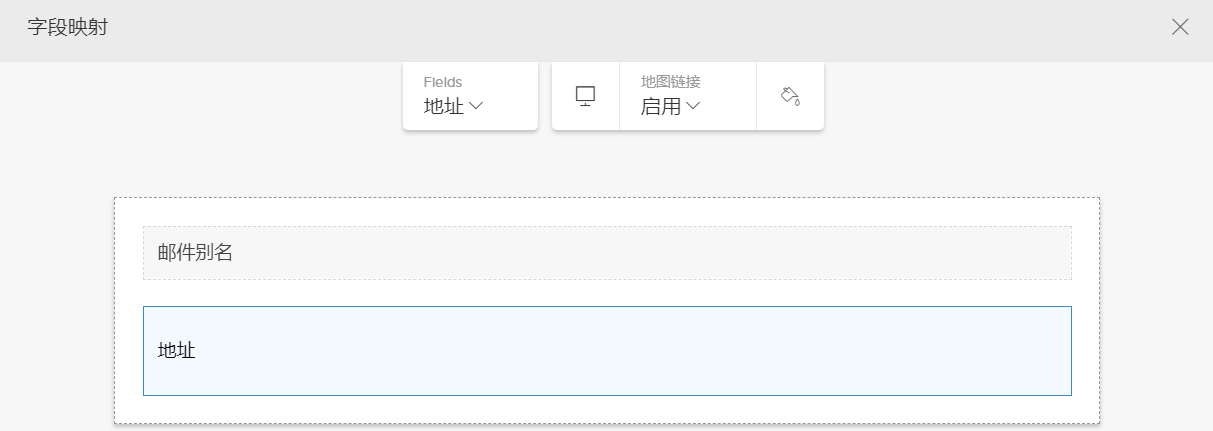Image resolution: width=1213 pixels, height=431 pixels.
Task: Expand the 启用 dropdown chevron
Action: pos(693,106)
